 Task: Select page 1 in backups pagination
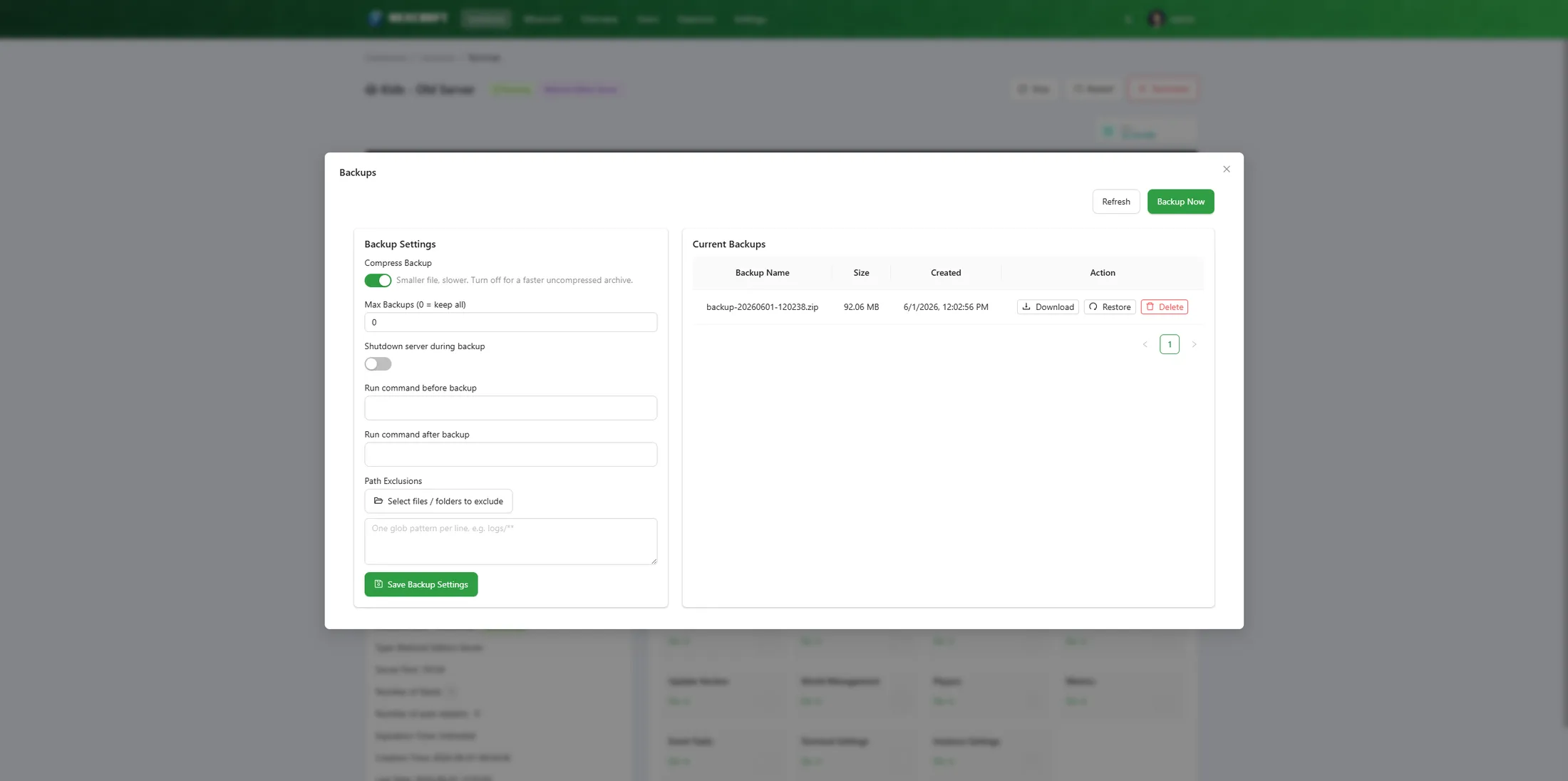1170,344
